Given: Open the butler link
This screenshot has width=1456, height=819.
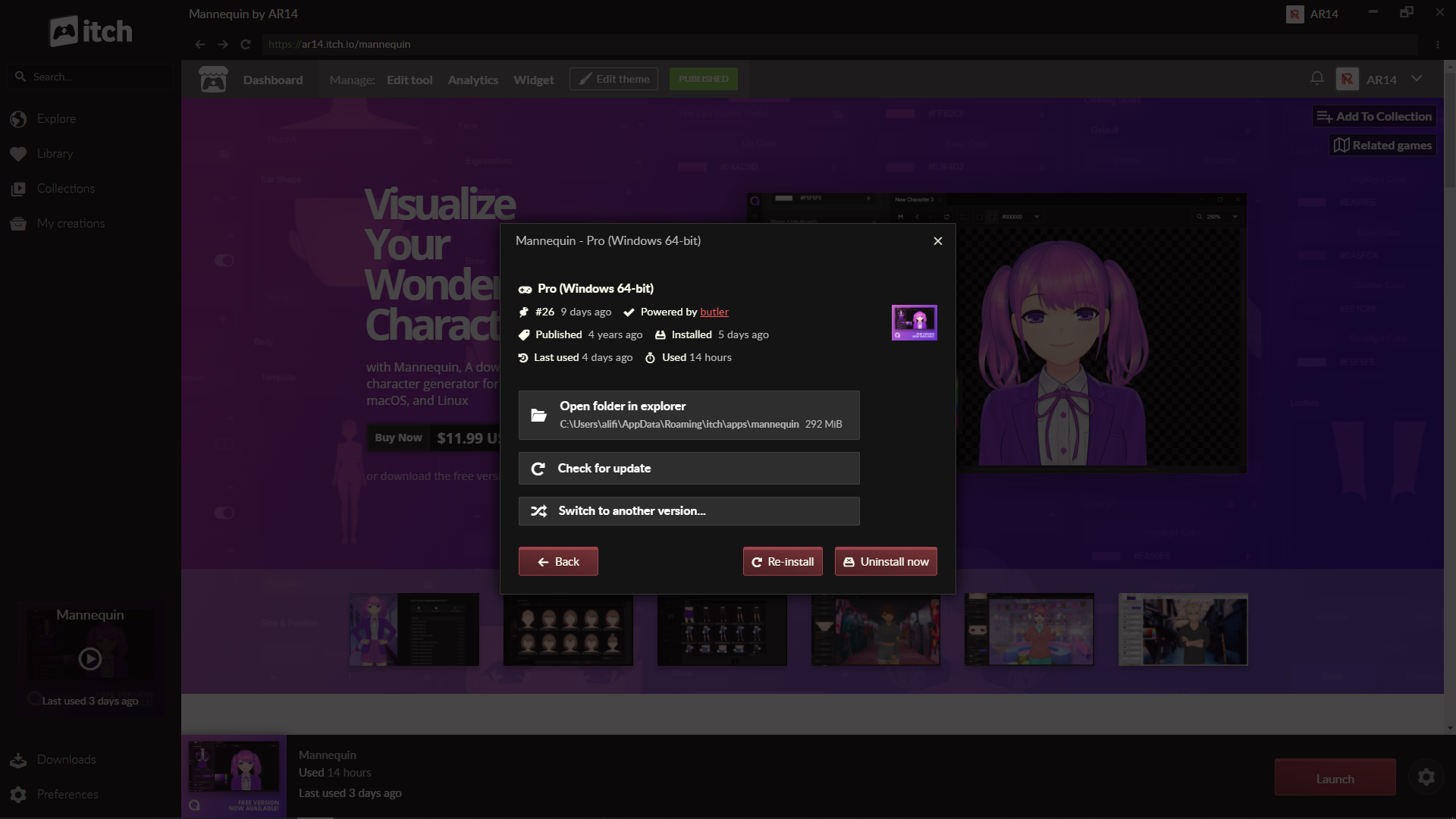Looking at the screenshot, I should point(714,312).
